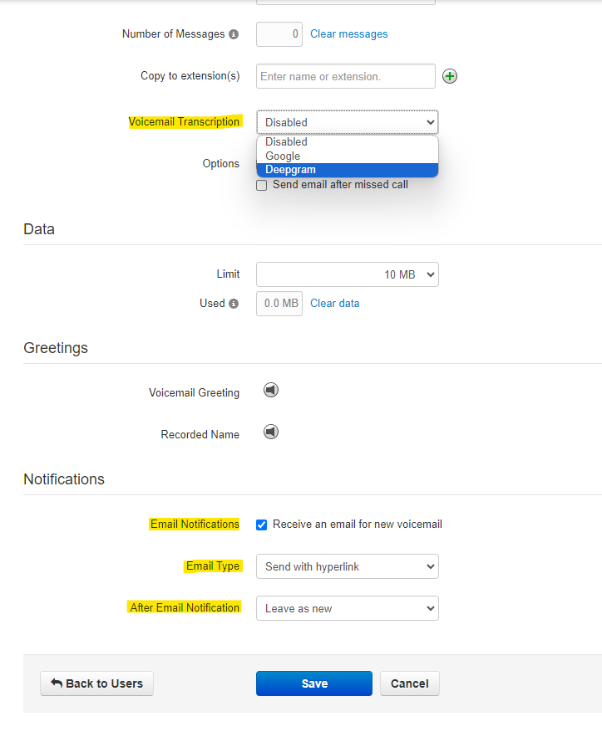This screenshot has height=732, width=602.
Task: Uncheck Receive an email for new voicemail
Action: (x=261, y=525)
